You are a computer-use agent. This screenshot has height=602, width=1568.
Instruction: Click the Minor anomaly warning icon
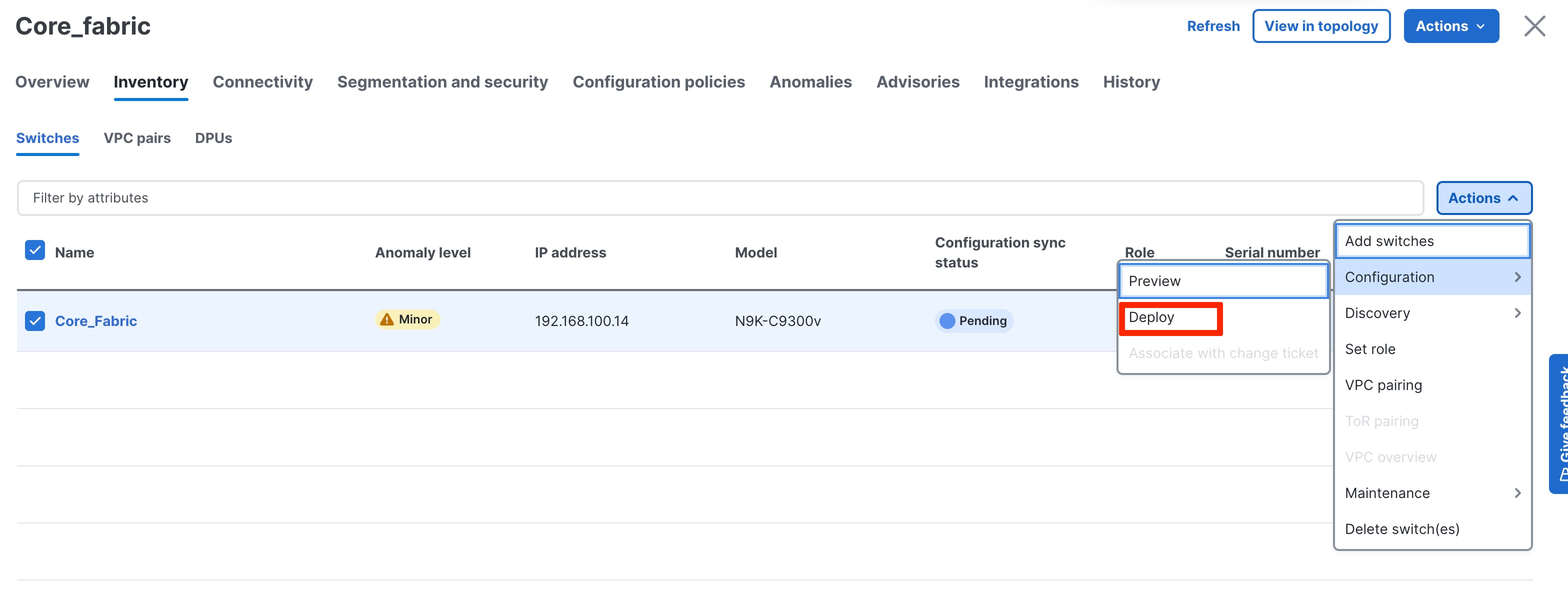386,319
